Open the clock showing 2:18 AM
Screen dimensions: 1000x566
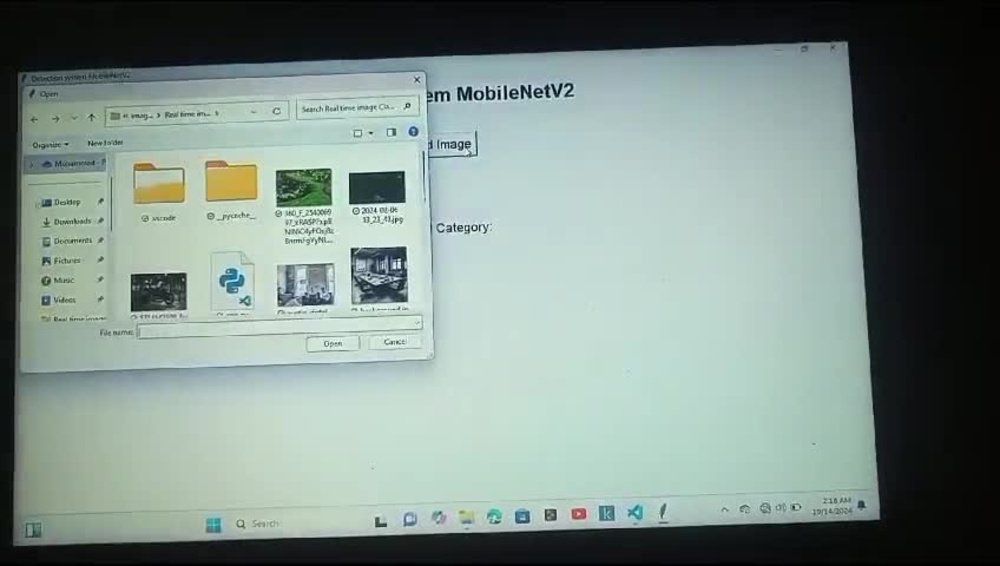(x=832, y=506)
